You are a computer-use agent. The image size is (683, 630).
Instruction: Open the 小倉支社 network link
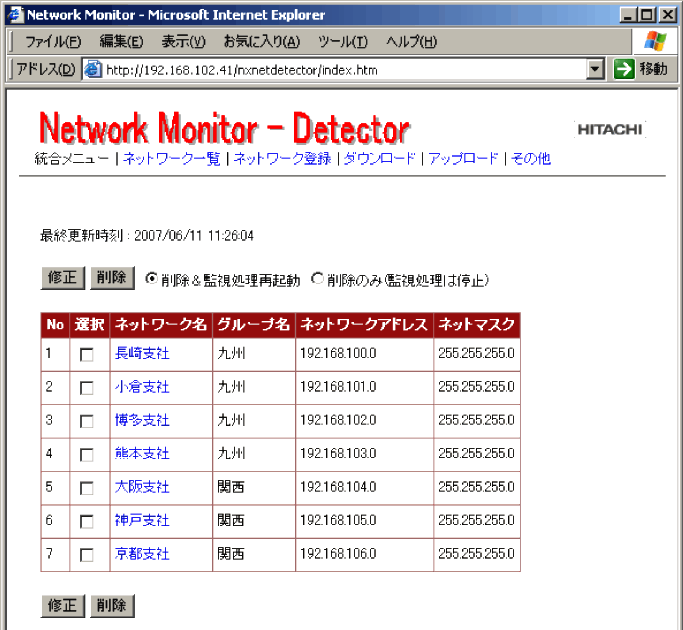click(142, 387)
